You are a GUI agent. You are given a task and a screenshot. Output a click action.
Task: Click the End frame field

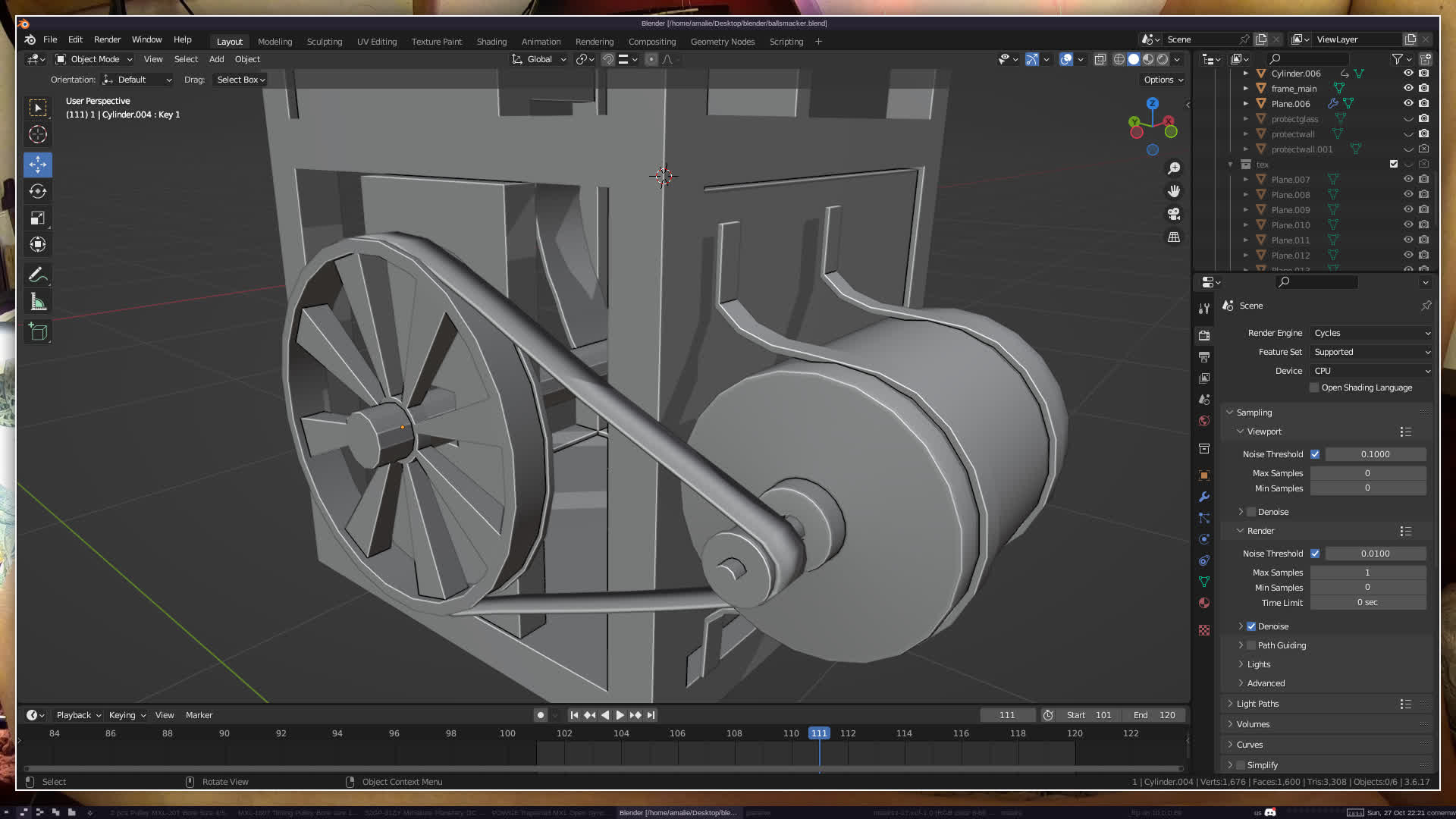(x=1154, y=715)
